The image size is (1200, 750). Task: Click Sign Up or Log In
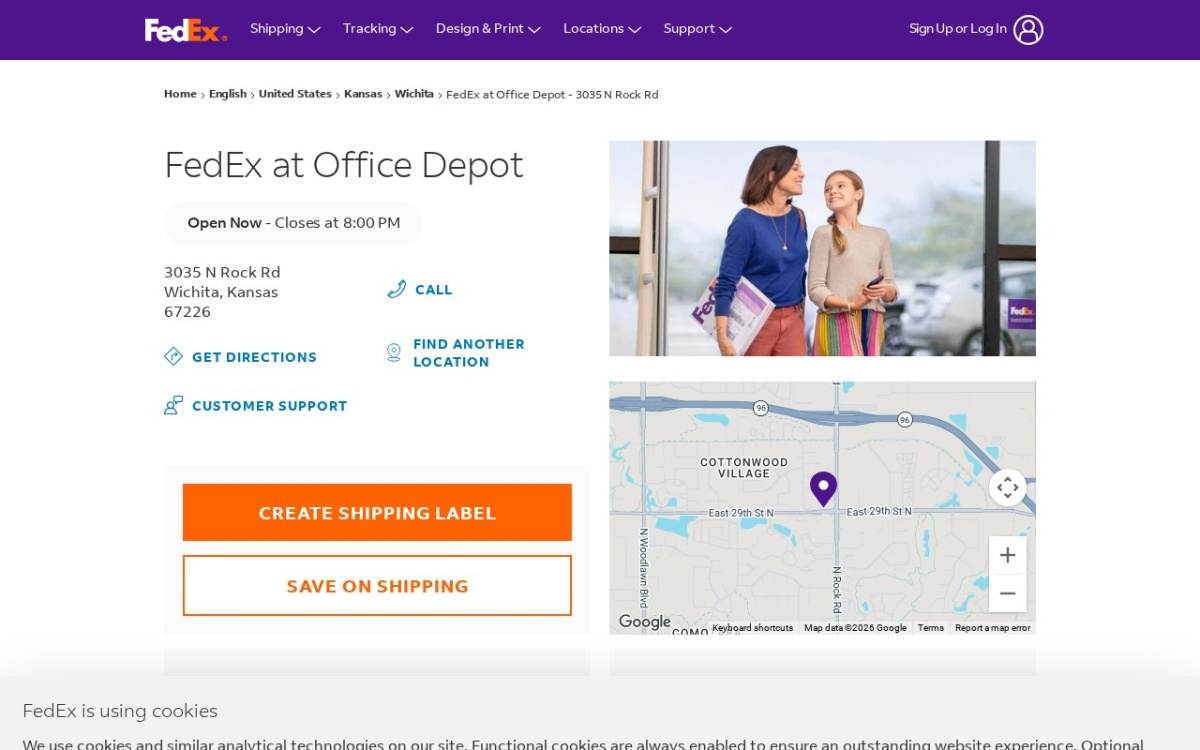click(958, 29)
